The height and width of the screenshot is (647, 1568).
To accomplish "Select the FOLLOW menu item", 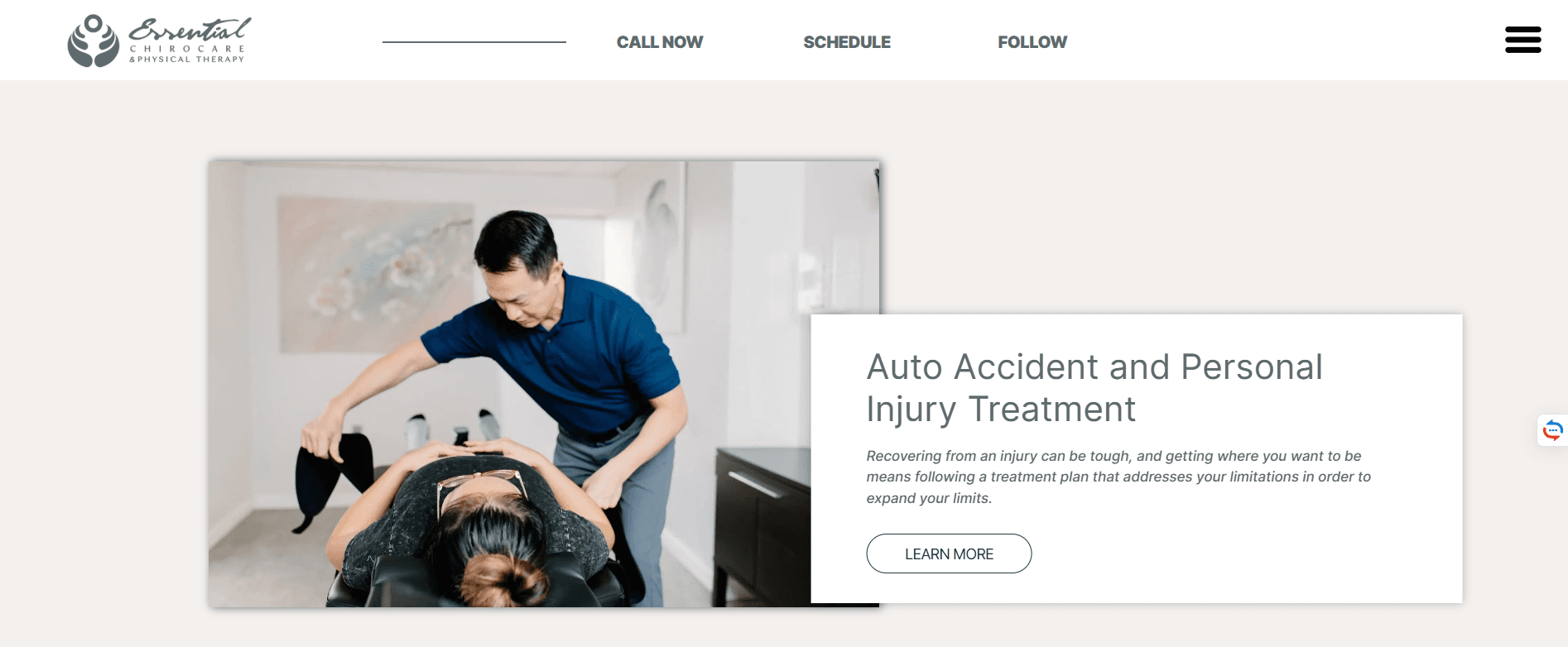I will tap(1032, 42).
